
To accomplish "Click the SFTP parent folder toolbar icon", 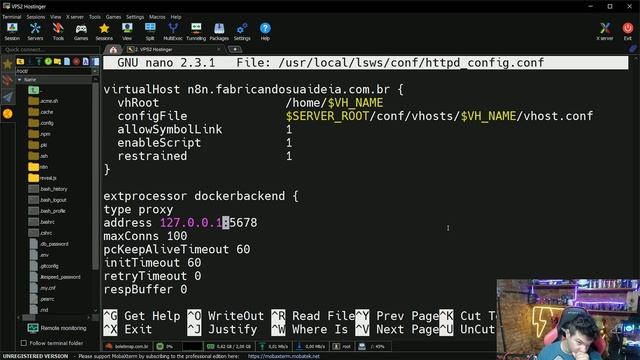I will [x=20, y=62].
